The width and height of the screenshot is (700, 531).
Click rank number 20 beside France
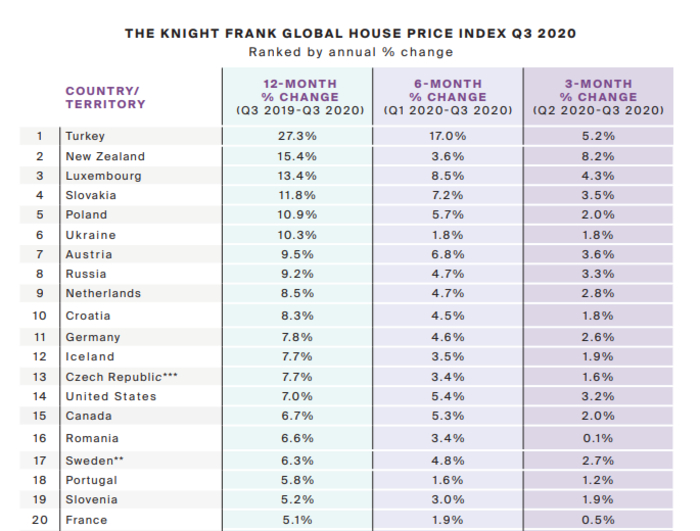(41, 520)
